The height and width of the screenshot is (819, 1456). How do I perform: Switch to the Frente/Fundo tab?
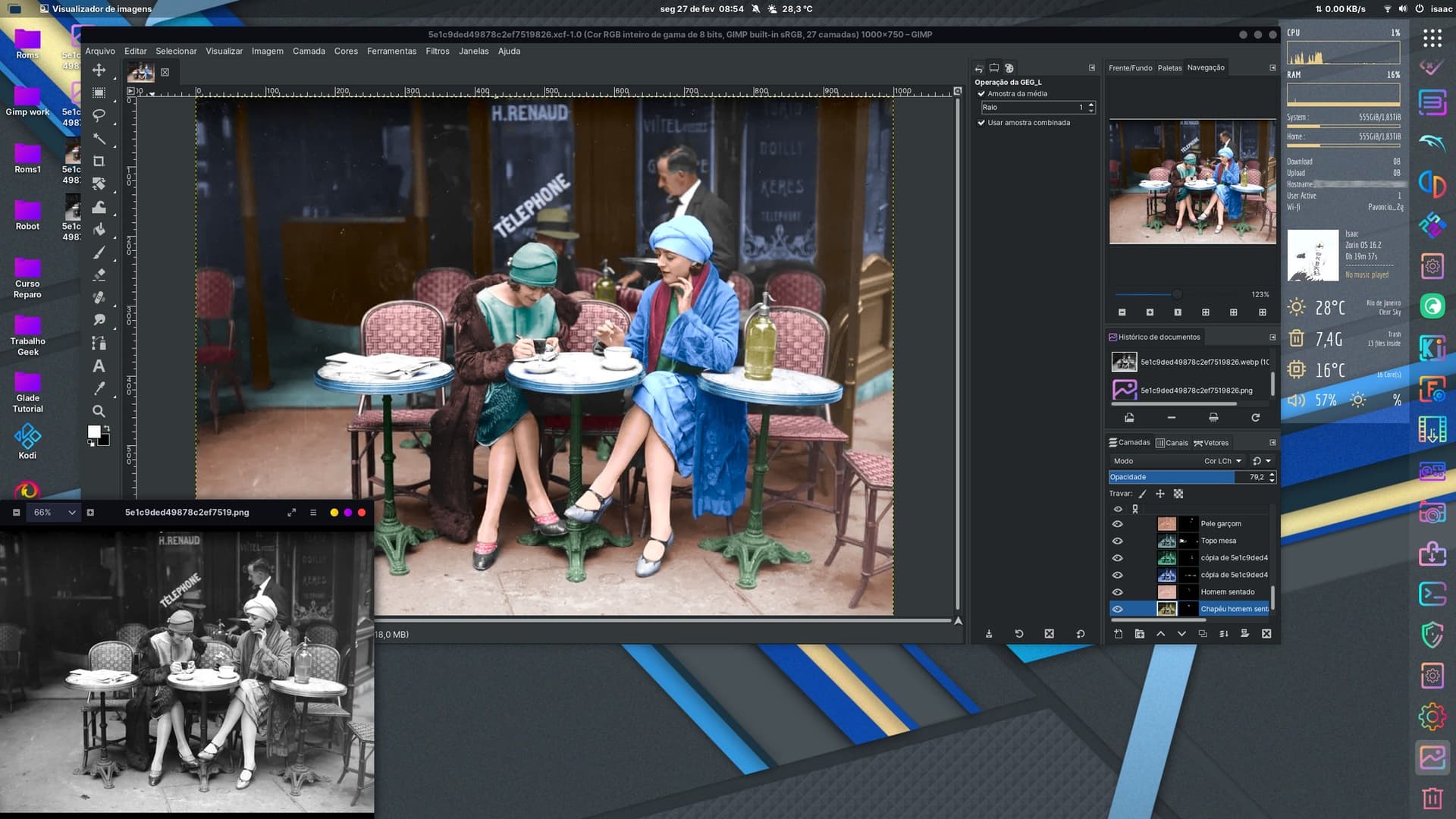click(1130, 68)
